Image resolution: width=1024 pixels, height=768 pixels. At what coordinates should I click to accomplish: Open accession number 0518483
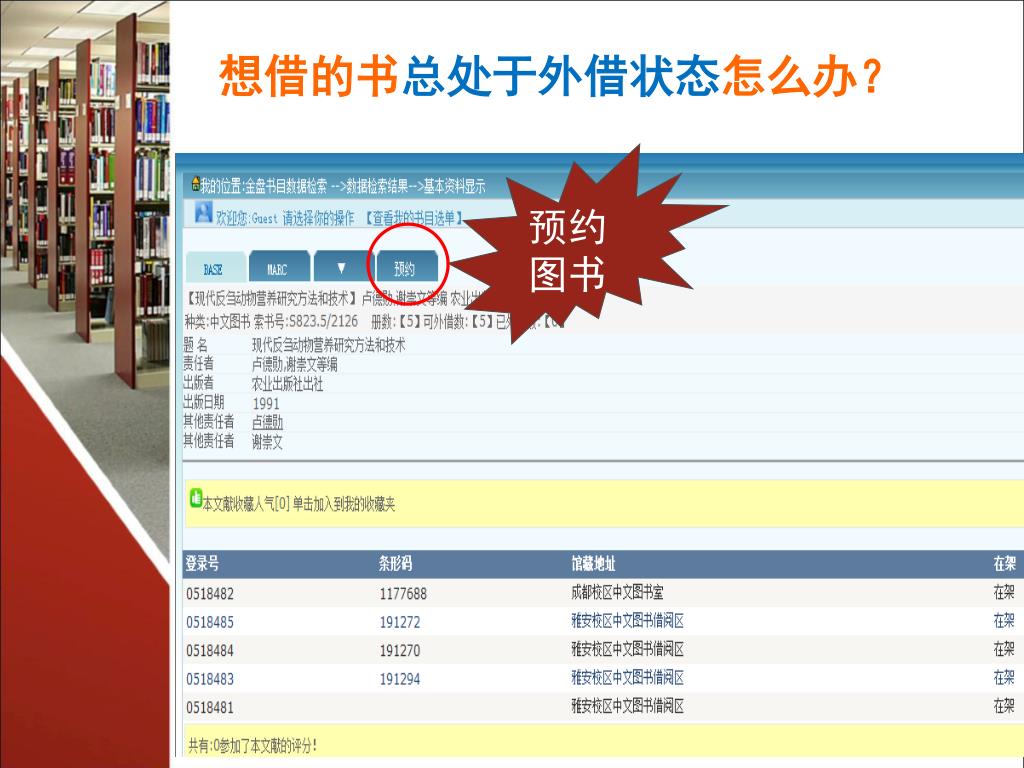coord(210,679)
